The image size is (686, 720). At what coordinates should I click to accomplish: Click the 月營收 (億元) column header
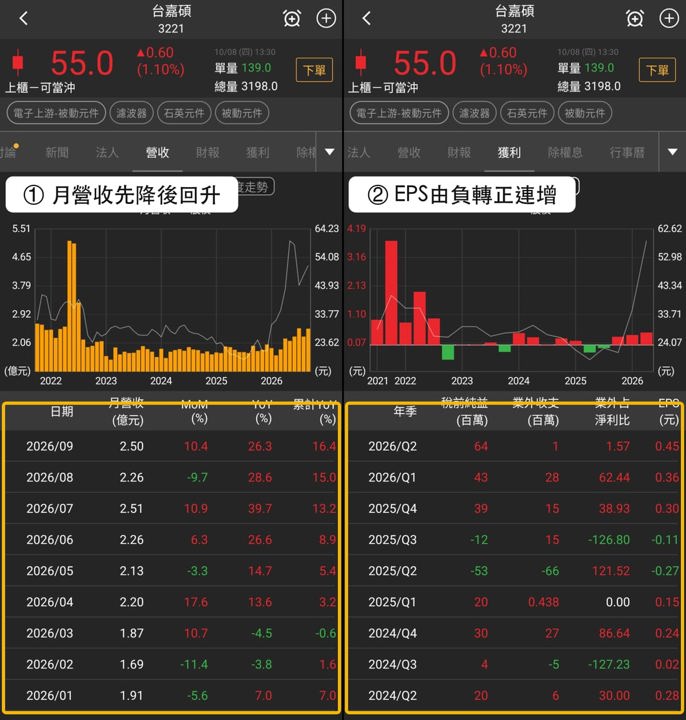tap(127, 411)
